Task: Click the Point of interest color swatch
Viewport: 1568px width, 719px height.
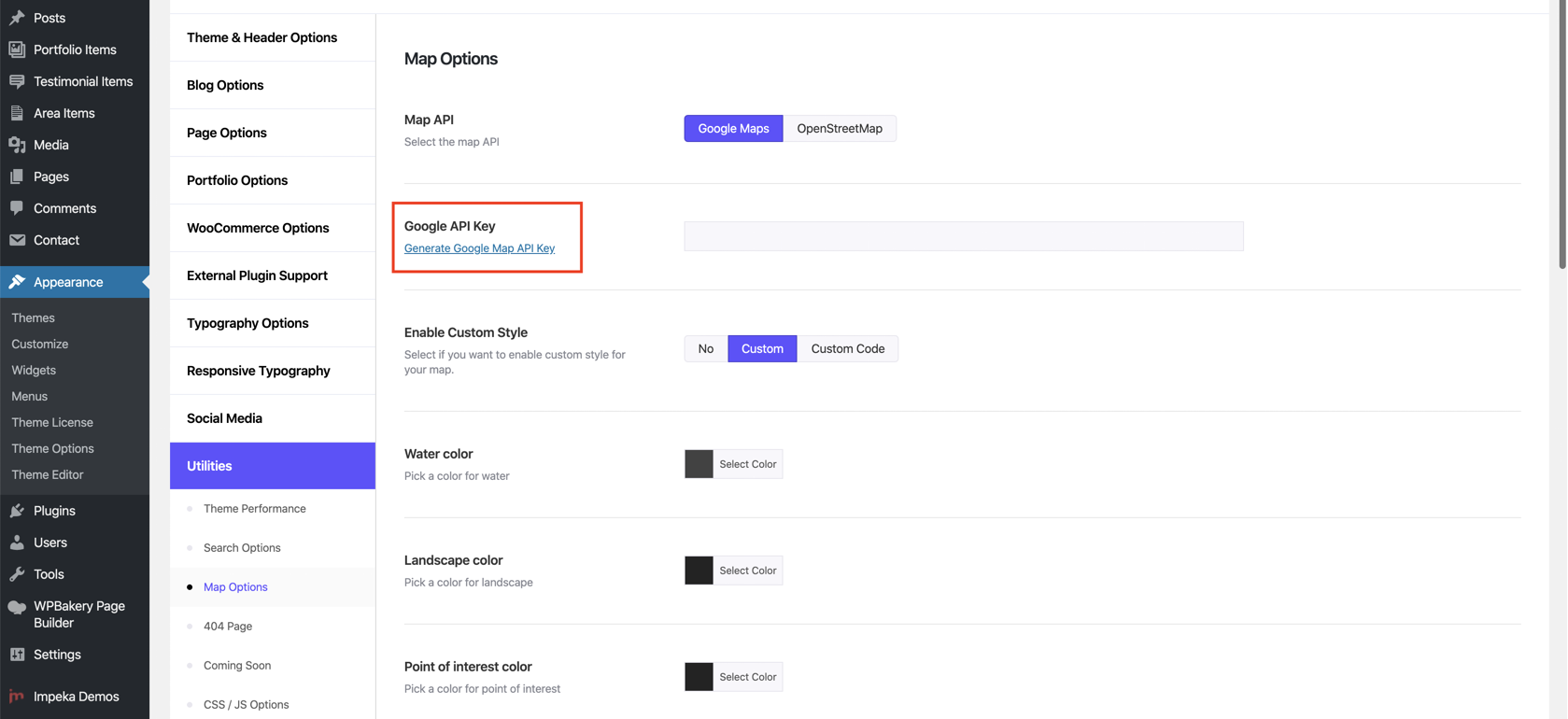Action: [699, 677]
